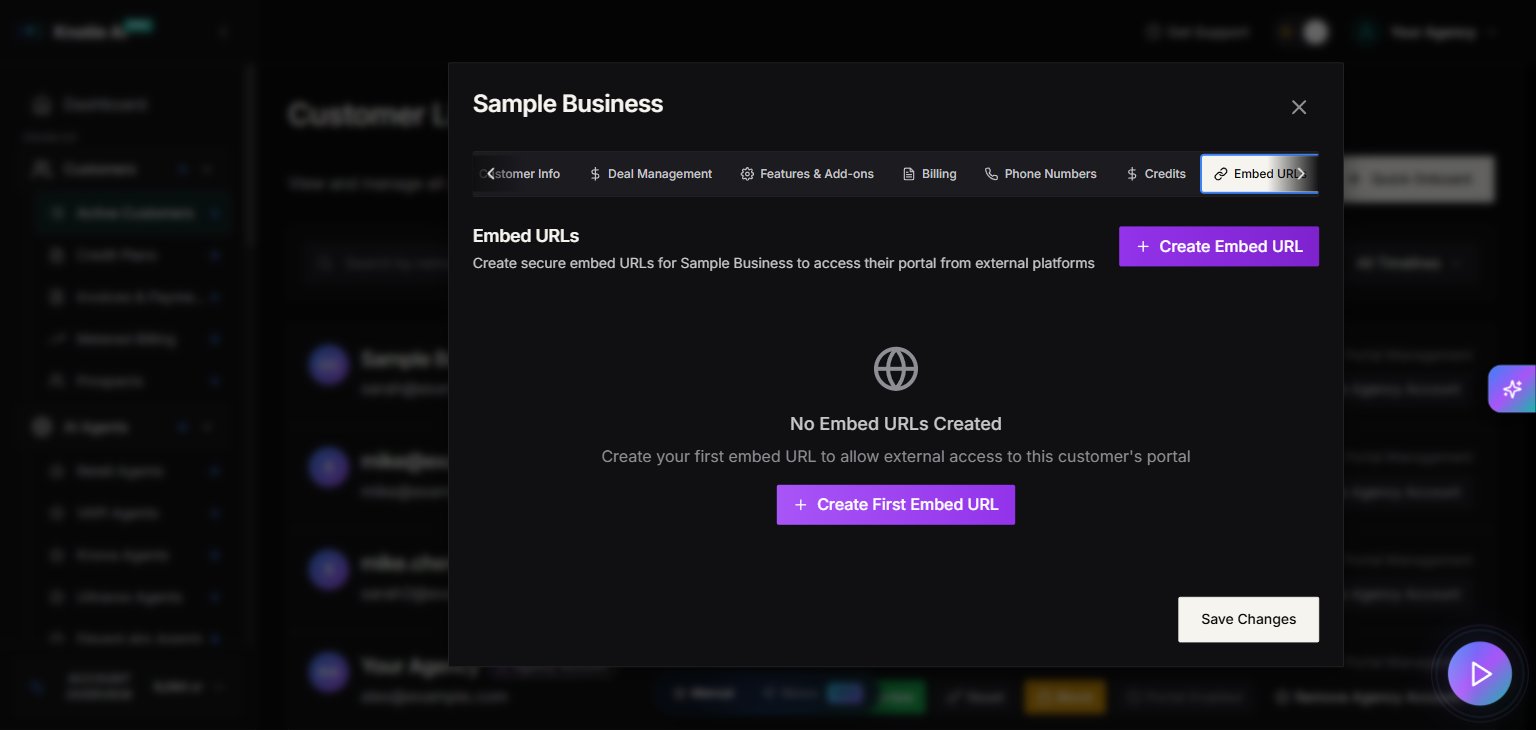Open the Features & Add-ons tab
This screenshot has height=730, width=1536.
[x=807, y=174]
